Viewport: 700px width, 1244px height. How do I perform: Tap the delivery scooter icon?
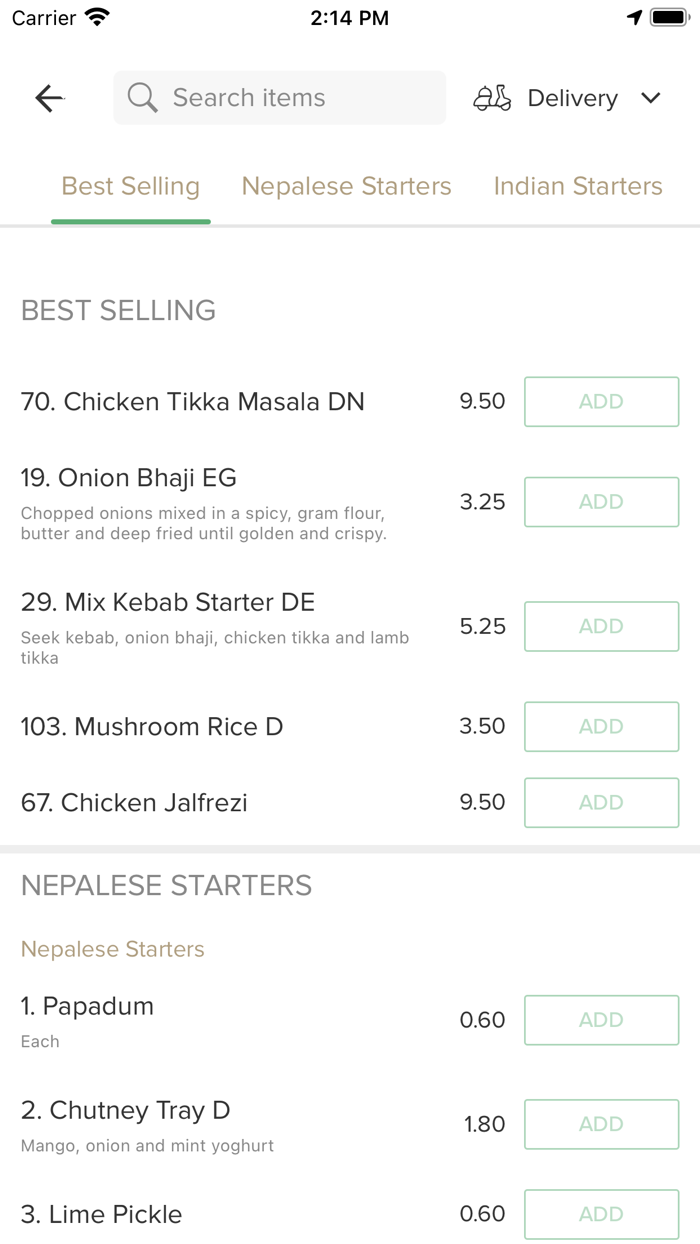click(x=492, y=98)
